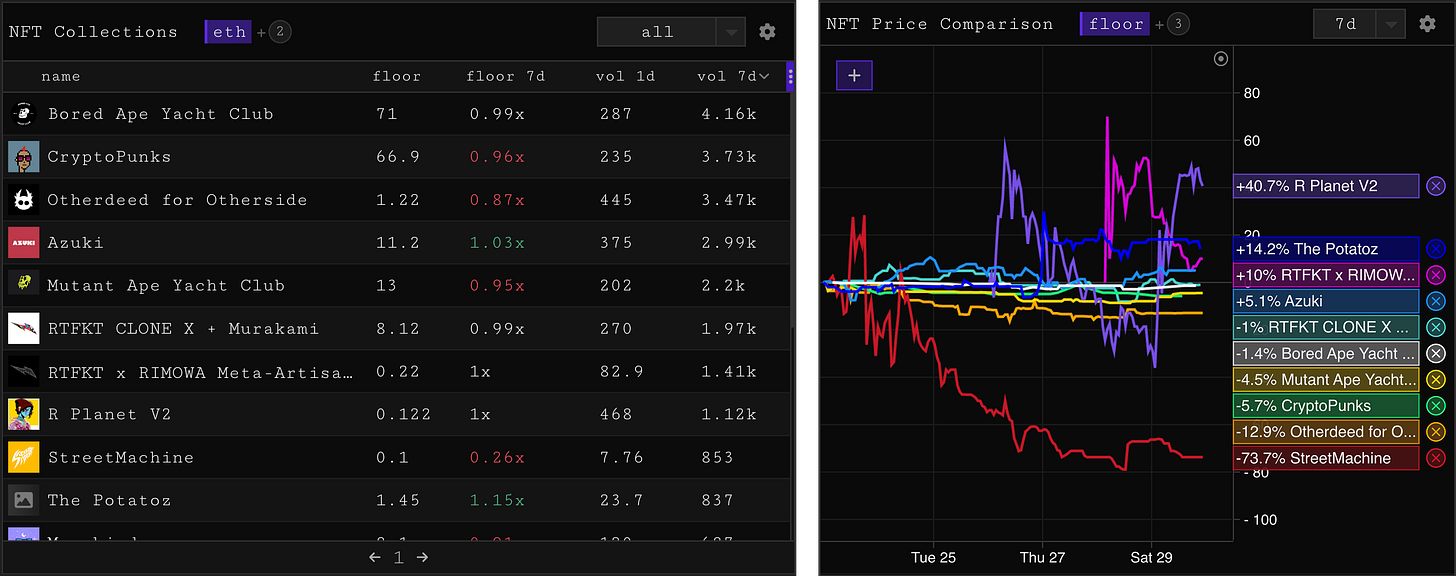
Task: Open CryptoPunks row name
Action: (x=109, y=157)
